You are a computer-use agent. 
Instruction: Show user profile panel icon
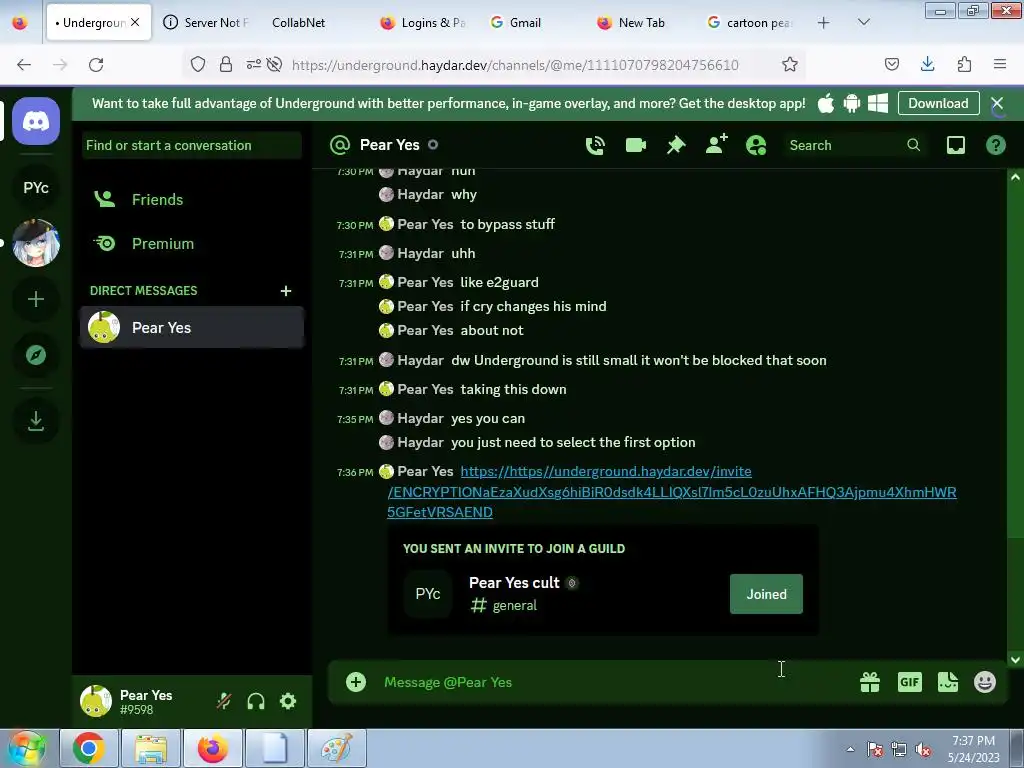[756, 145]
